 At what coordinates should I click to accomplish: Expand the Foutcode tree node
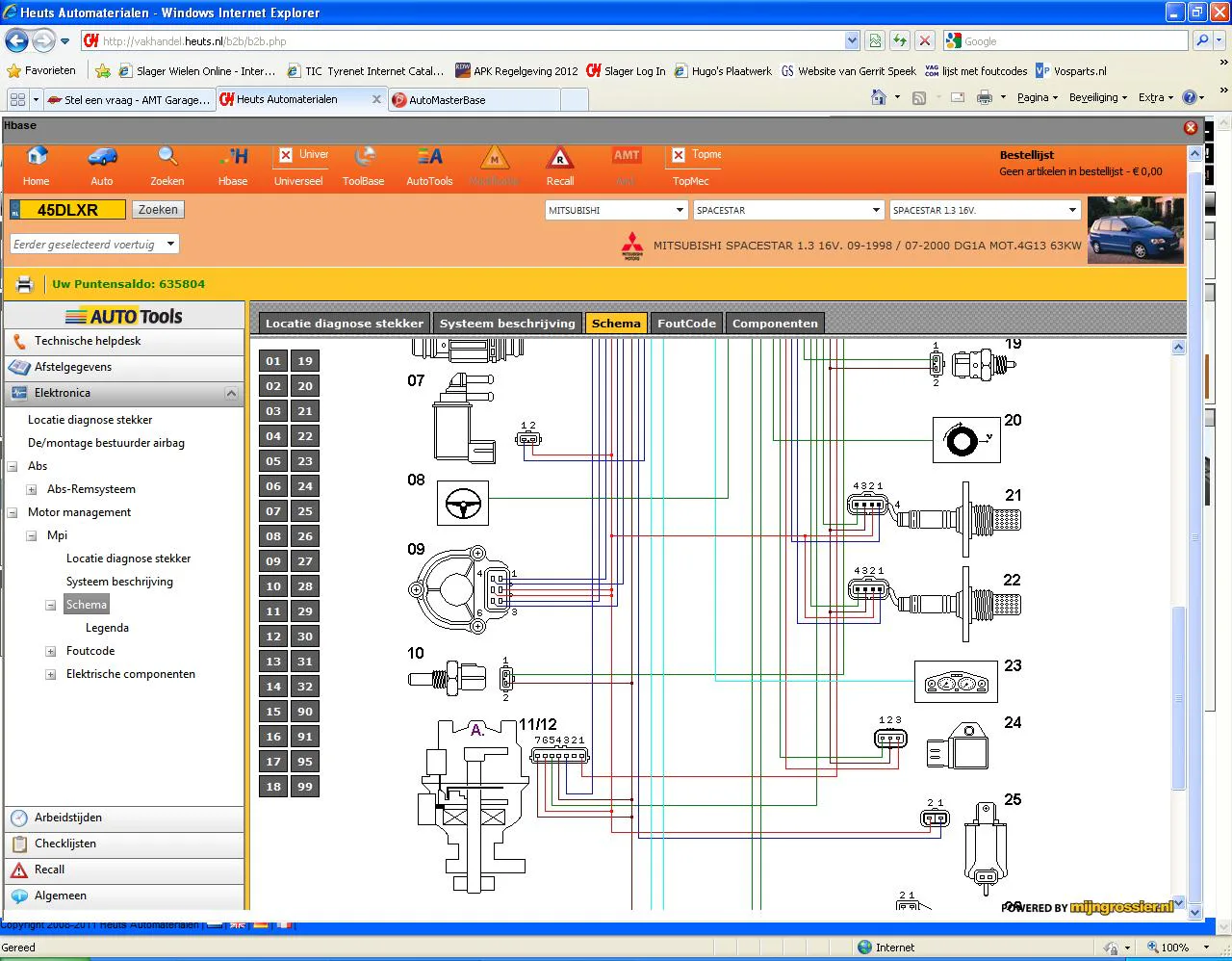pos(51,652)
